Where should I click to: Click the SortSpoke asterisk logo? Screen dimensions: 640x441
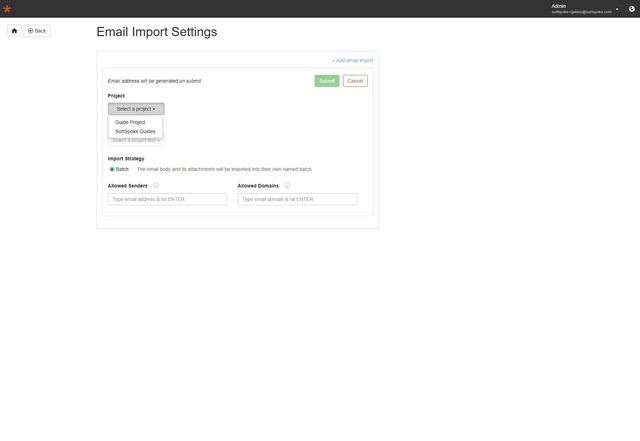[x=7, y=9]
